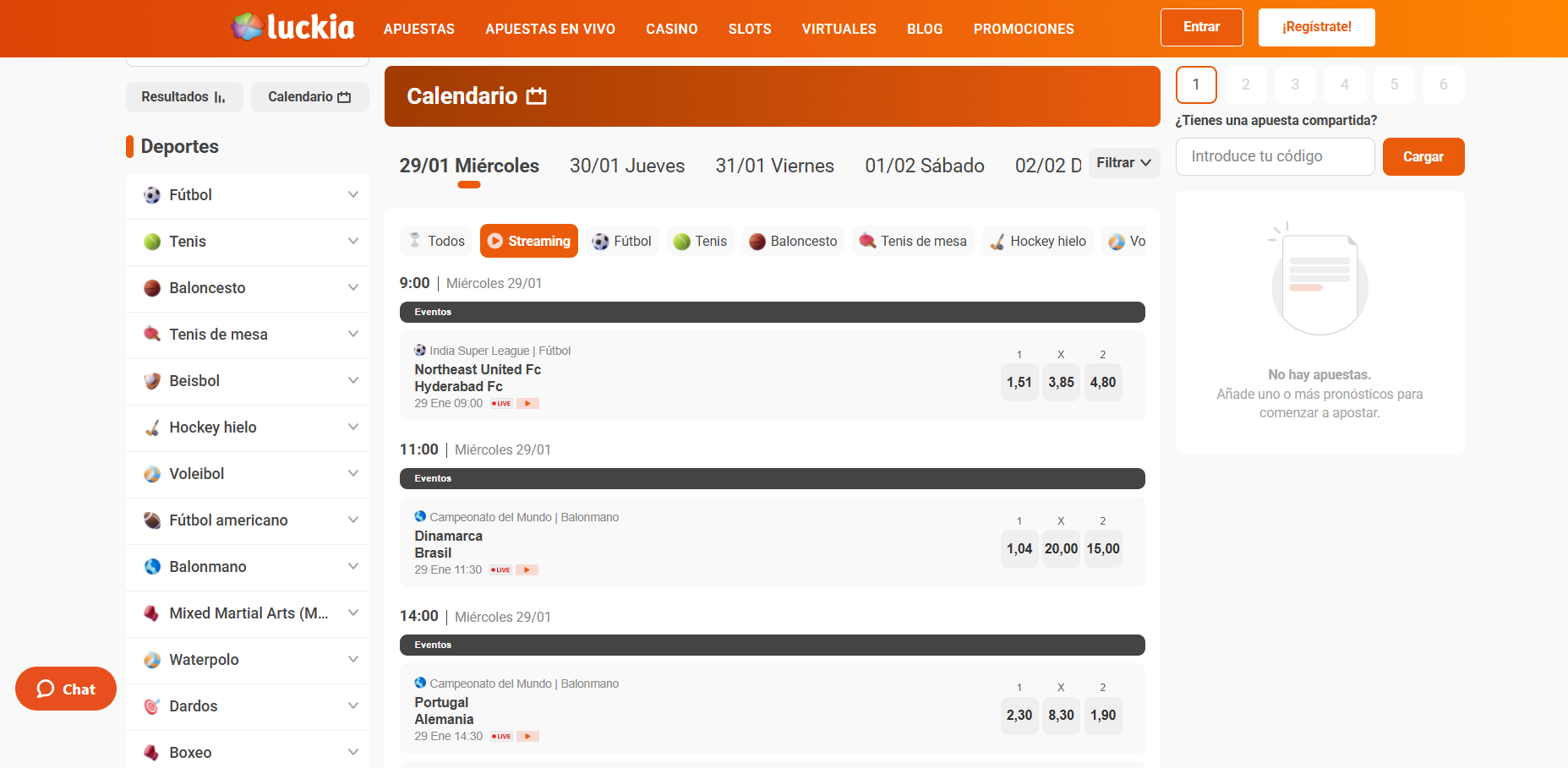Click the Dardos target icon in sidebar
Screen dimensions: 1568x768
[x=152, y=706]
